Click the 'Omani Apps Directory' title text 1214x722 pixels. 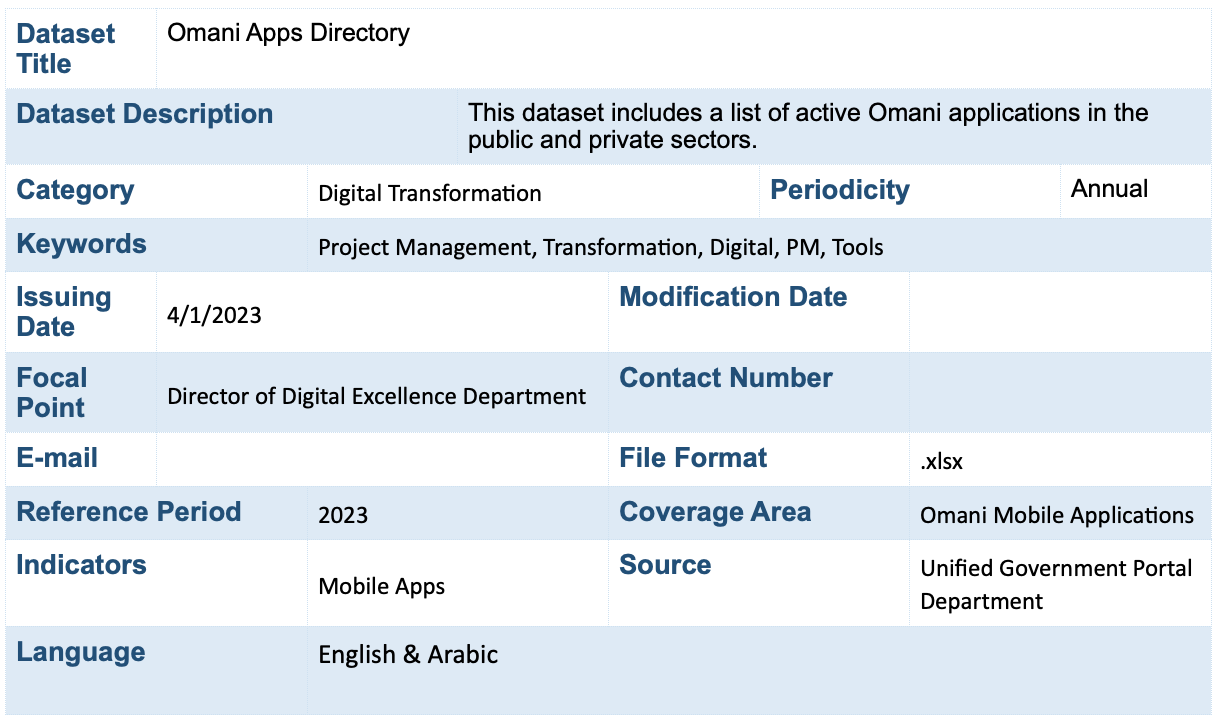coord(288,33)
